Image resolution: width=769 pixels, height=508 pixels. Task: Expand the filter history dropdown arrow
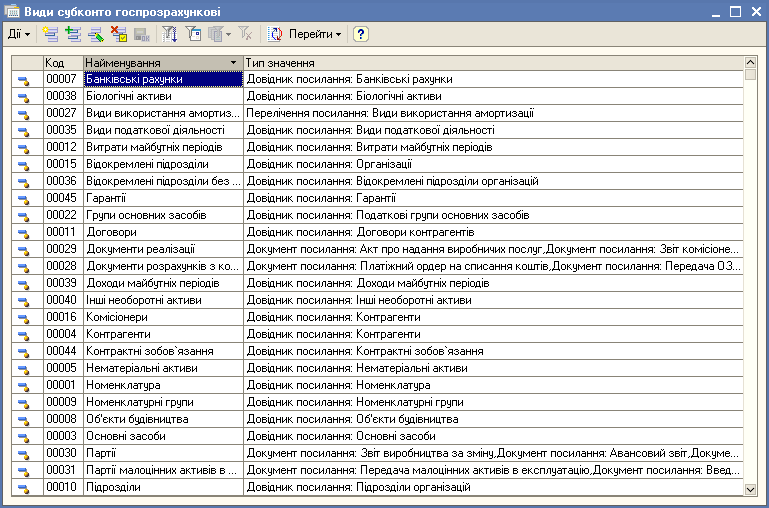(x=229, y=34)
